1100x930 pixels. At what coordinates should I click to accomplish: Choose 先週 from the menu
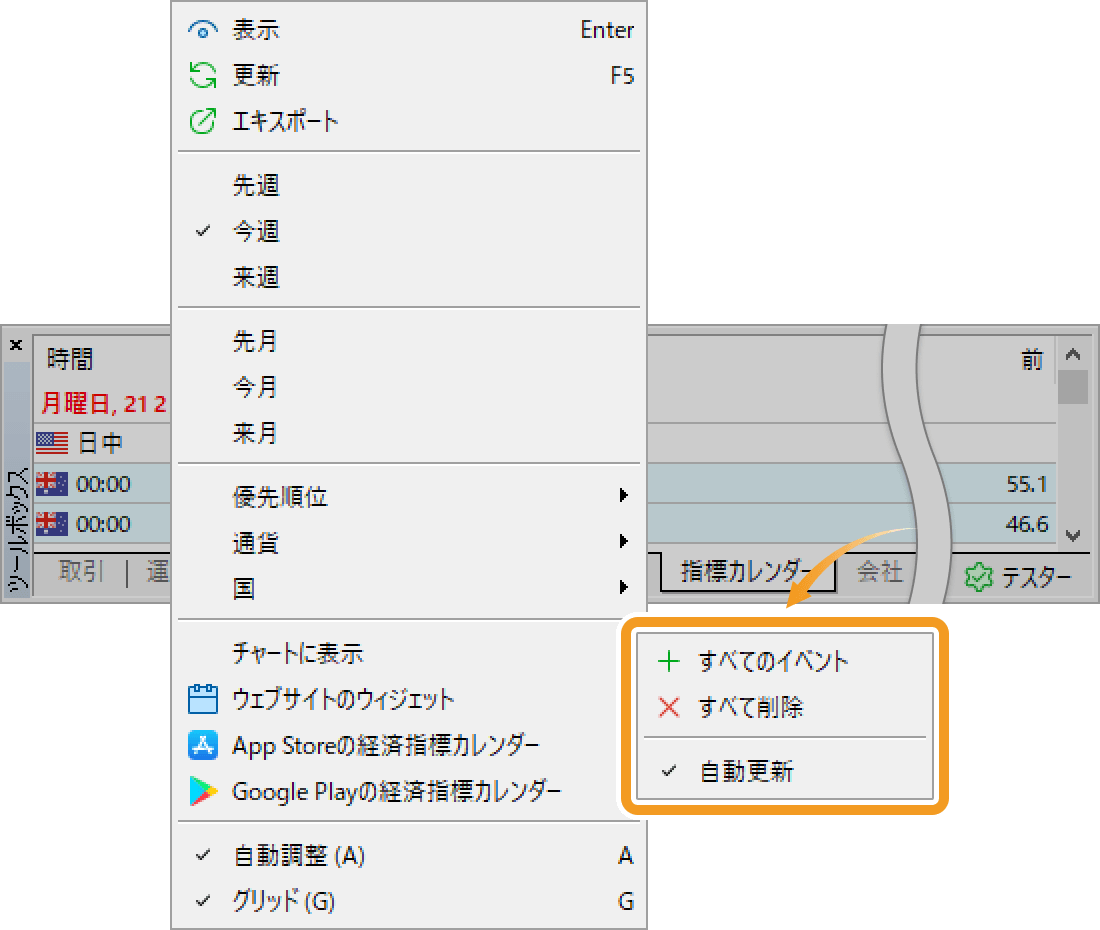point(409,185)
